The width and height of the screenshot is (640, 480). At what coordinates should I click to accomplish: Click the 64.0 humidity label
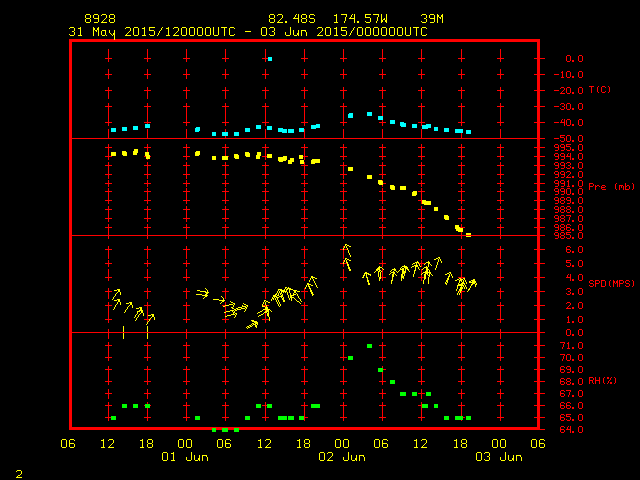pyautogui.click(x=571, y=430)
